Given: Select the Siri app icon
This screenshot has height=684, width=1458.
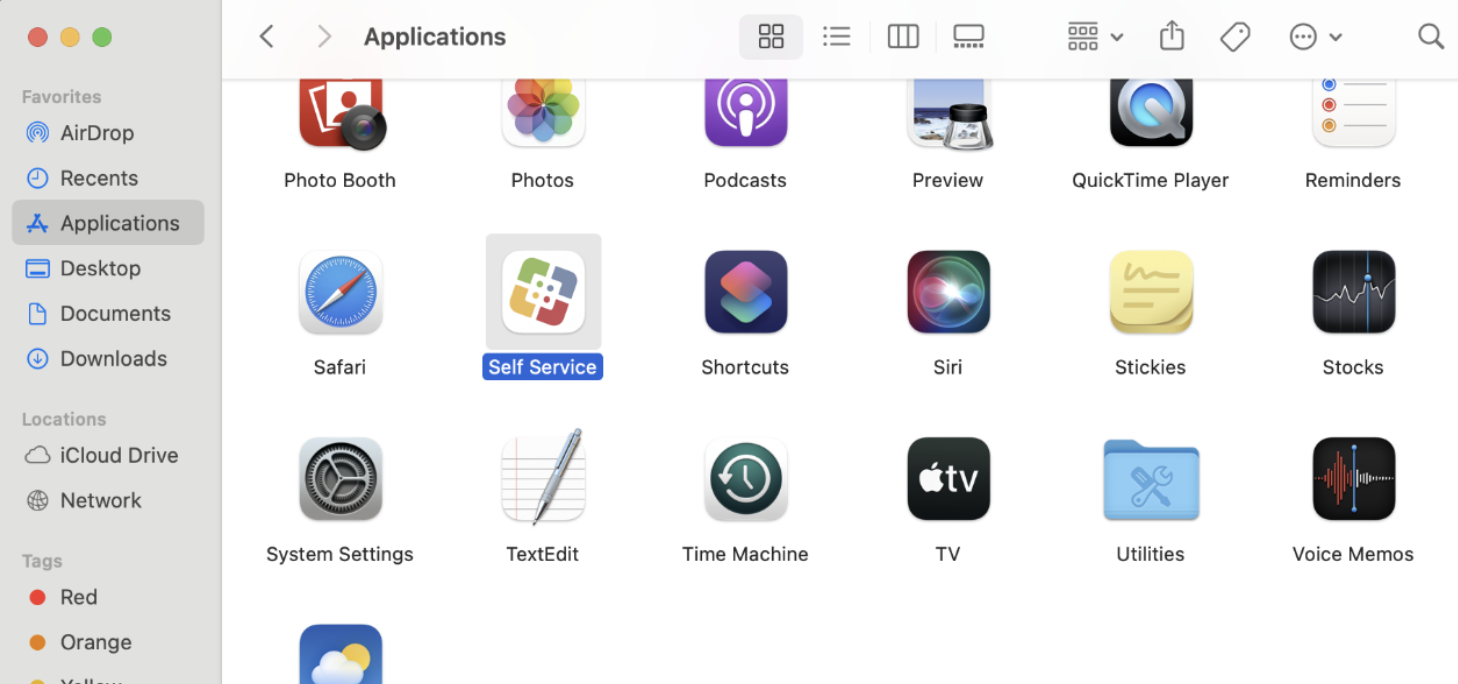Looking at the screenshot, I should [x=949, y=292].
